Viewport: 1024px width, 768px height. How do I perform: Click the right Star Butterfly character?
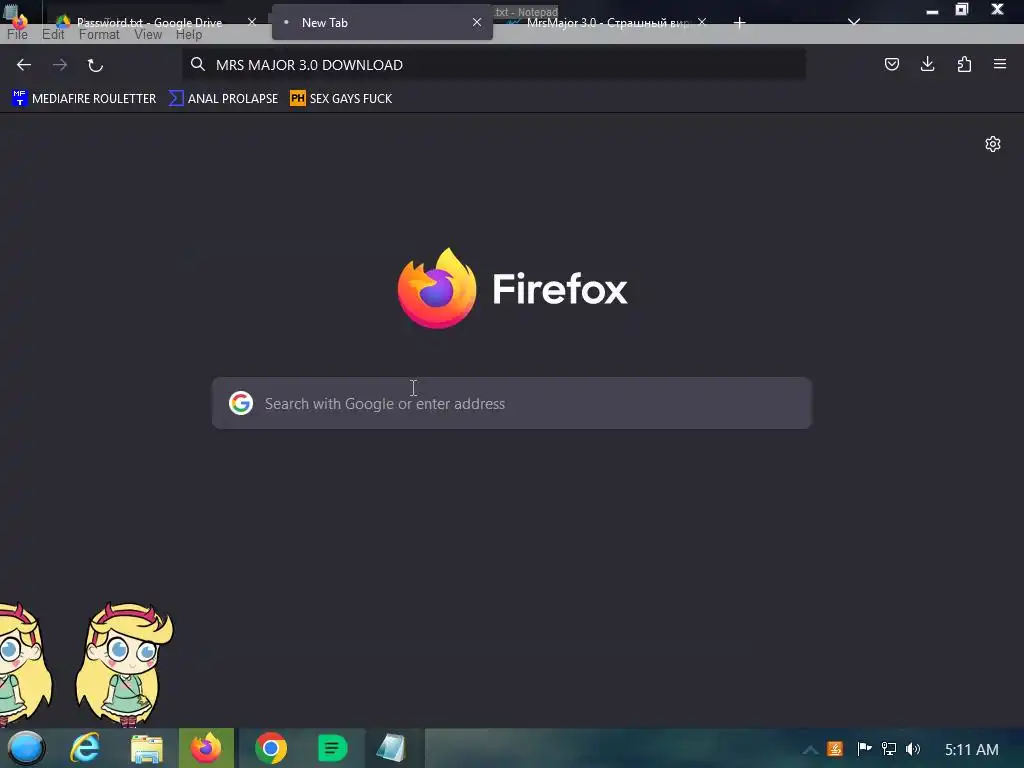(x=124, y=665)
